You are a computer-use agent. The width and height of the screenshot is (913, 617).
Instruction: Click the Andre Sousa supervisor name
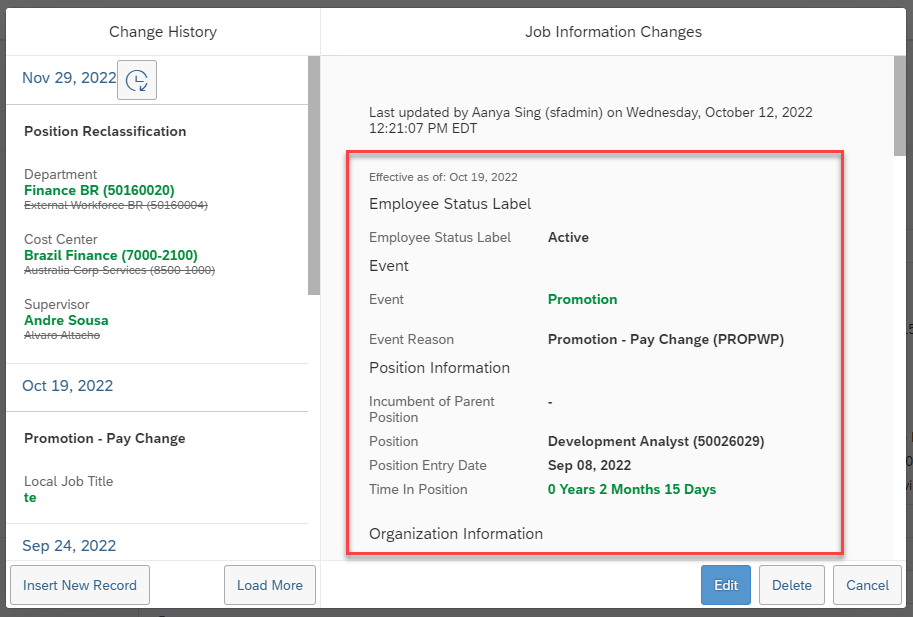coord(66,321)
